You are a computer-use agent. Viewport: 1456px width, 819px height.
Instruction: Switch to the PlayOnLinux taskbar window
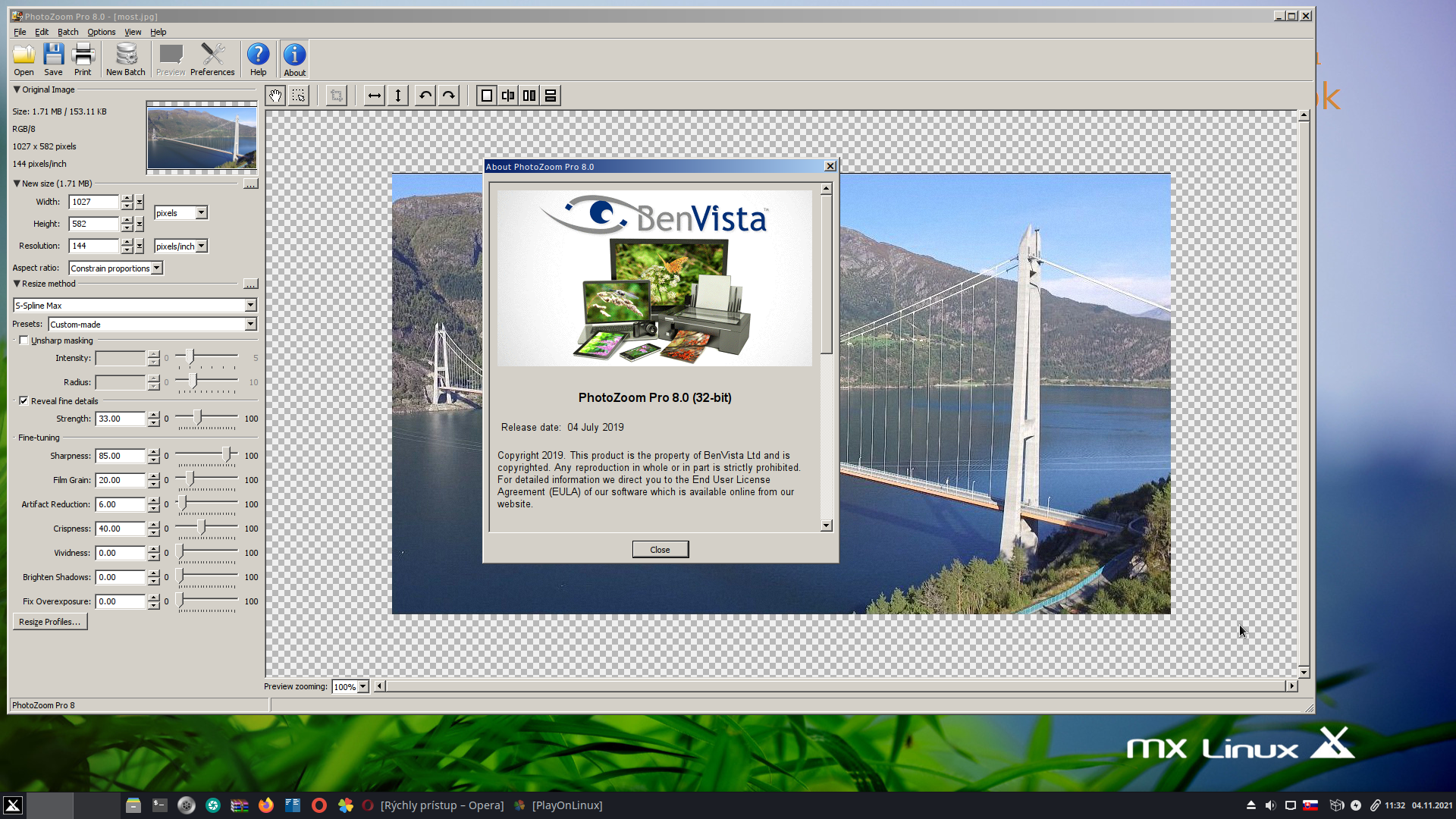[x=559, y=805]
